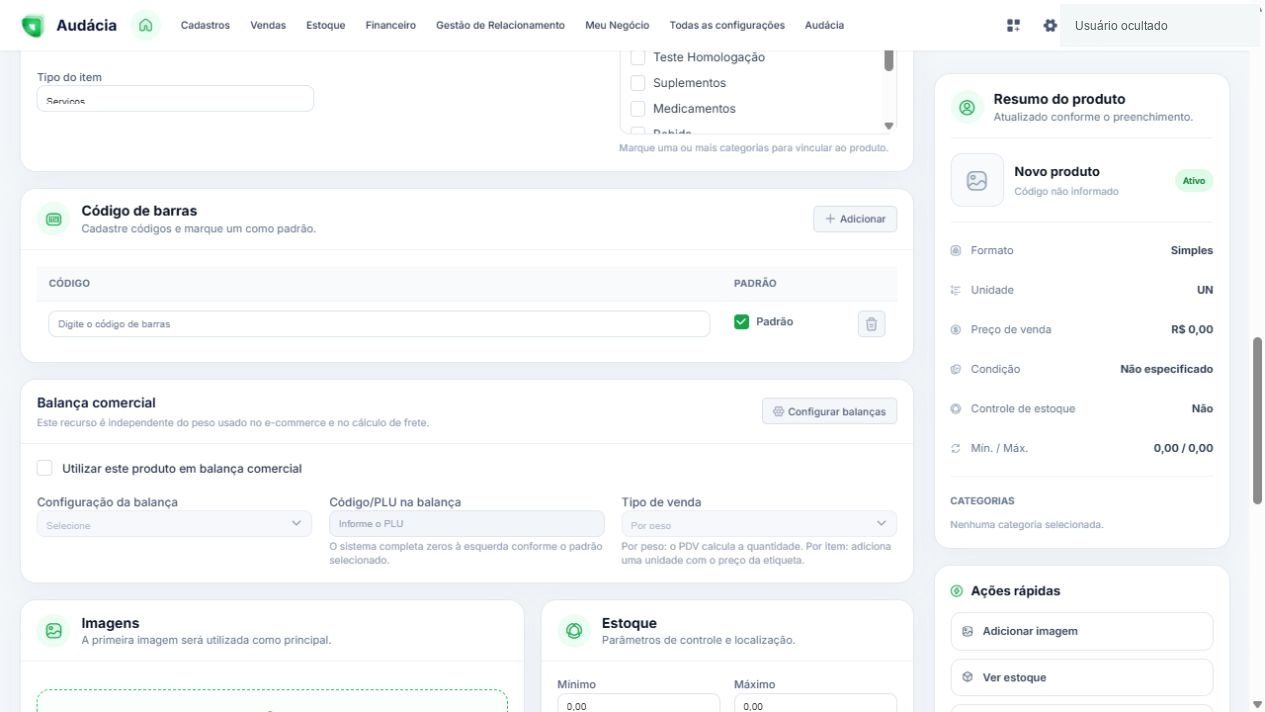Click the Ativo status badge

[x=1194, y=181]
